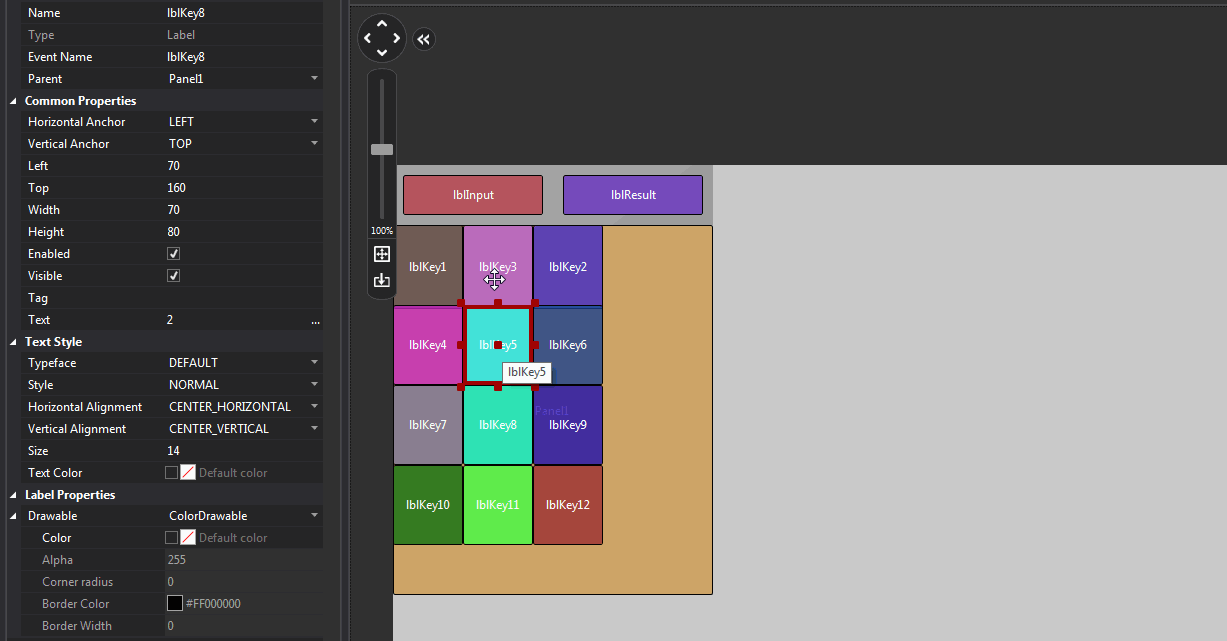1227x641 pixels.
Task: Click the Text property value 2
Action: [236, 320]
